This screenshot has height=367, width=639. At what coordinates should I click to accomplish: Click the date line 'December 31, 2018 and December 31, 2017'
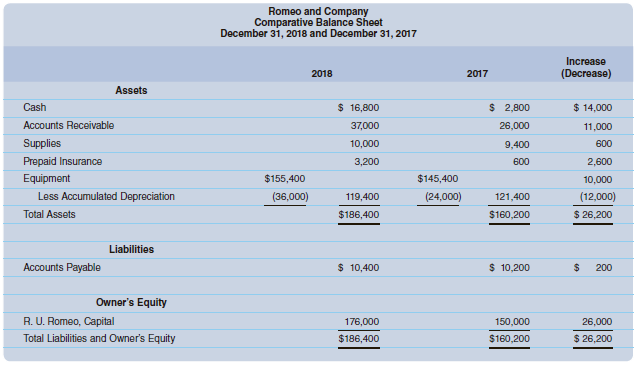tap(318, 33)
